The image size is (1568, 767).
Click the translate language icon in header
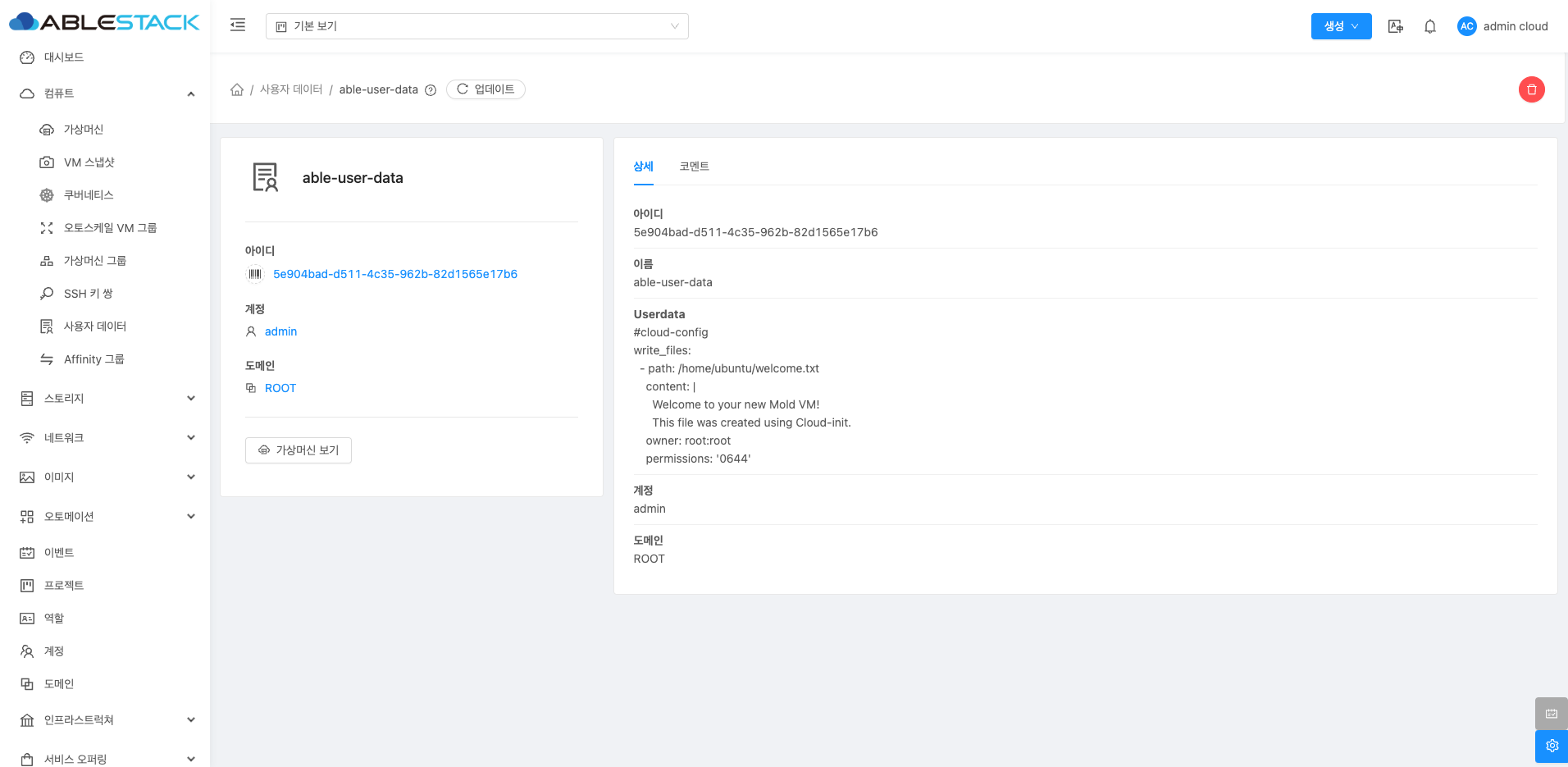coord(1395,26)
